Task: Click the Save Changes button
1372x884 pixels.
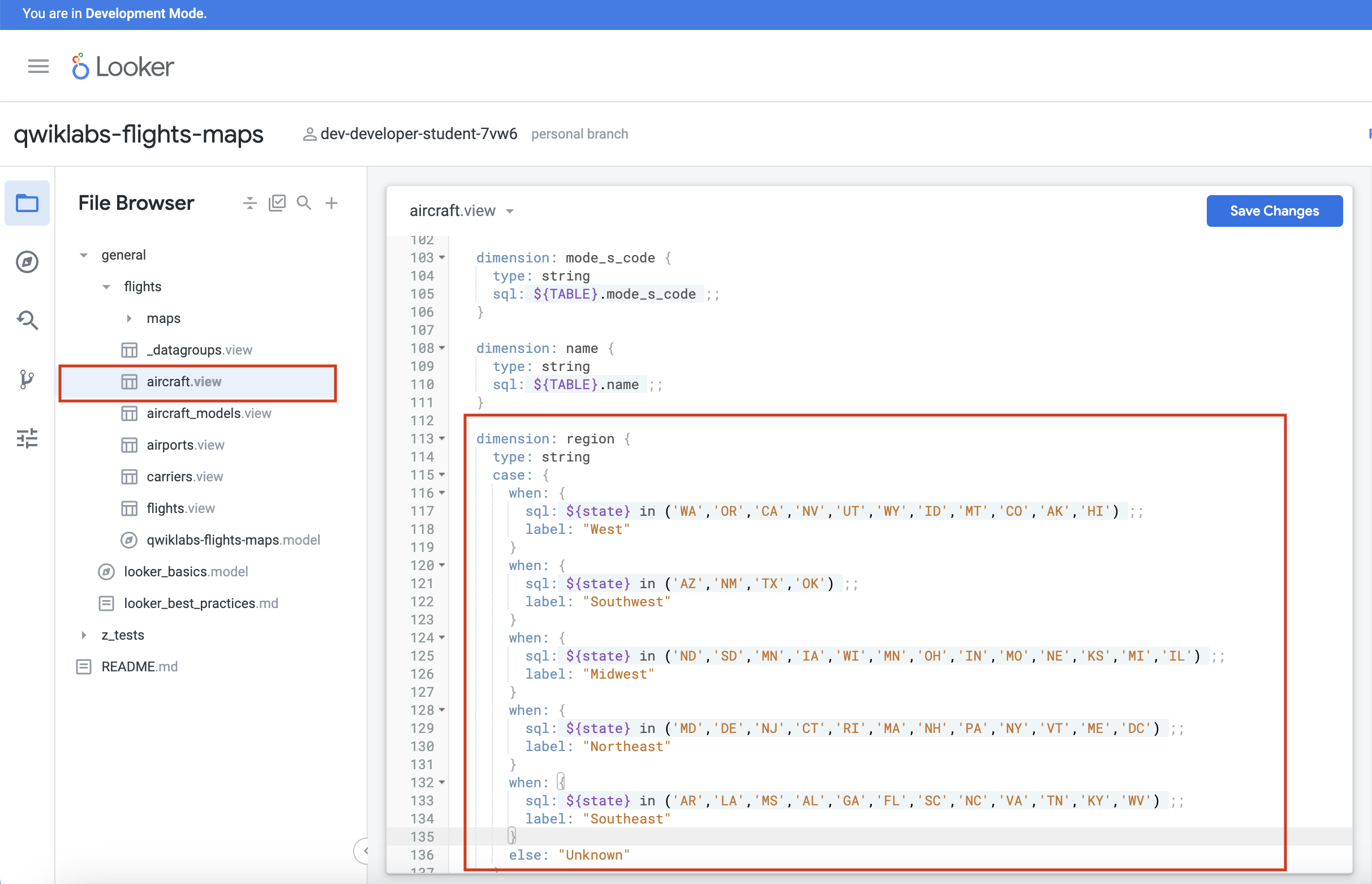Action: [x=1274, y=211]
